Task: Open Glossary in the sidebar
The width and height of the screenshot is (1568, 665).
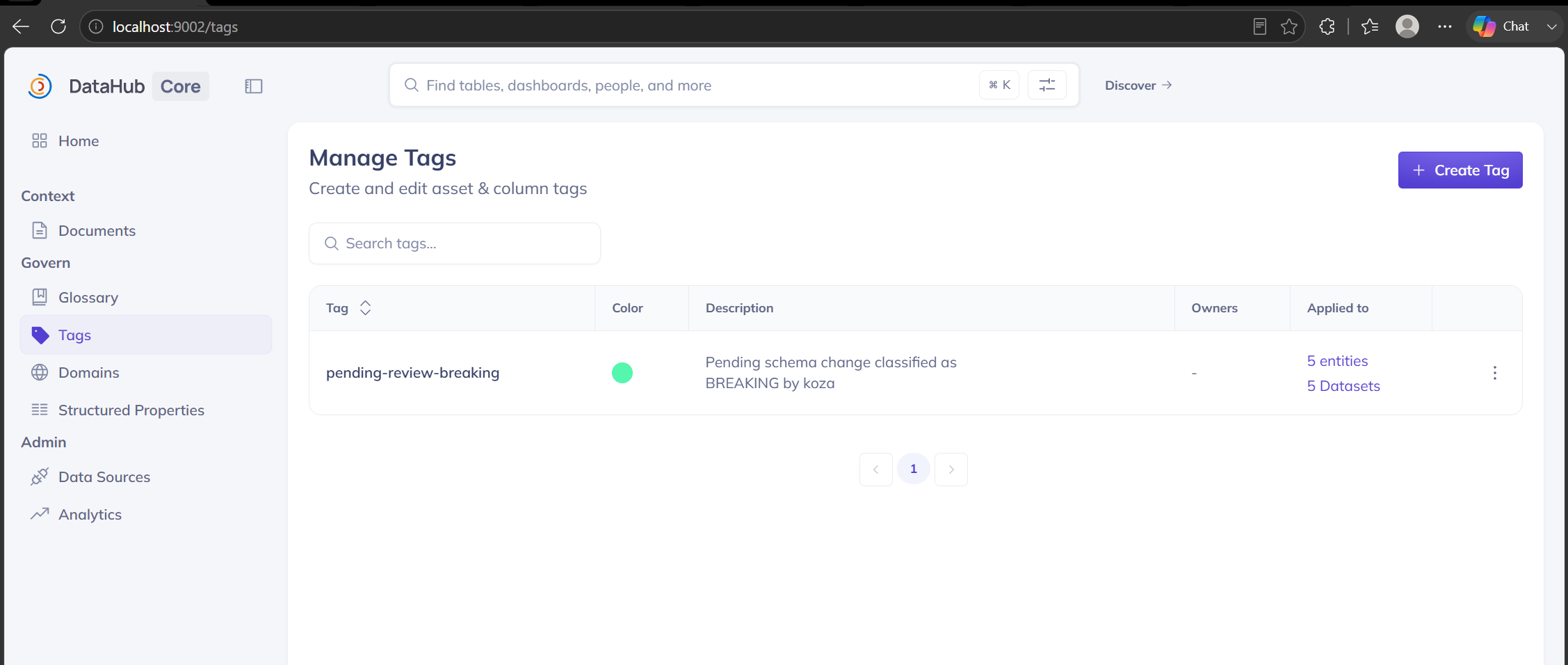Action: [146, 298]
